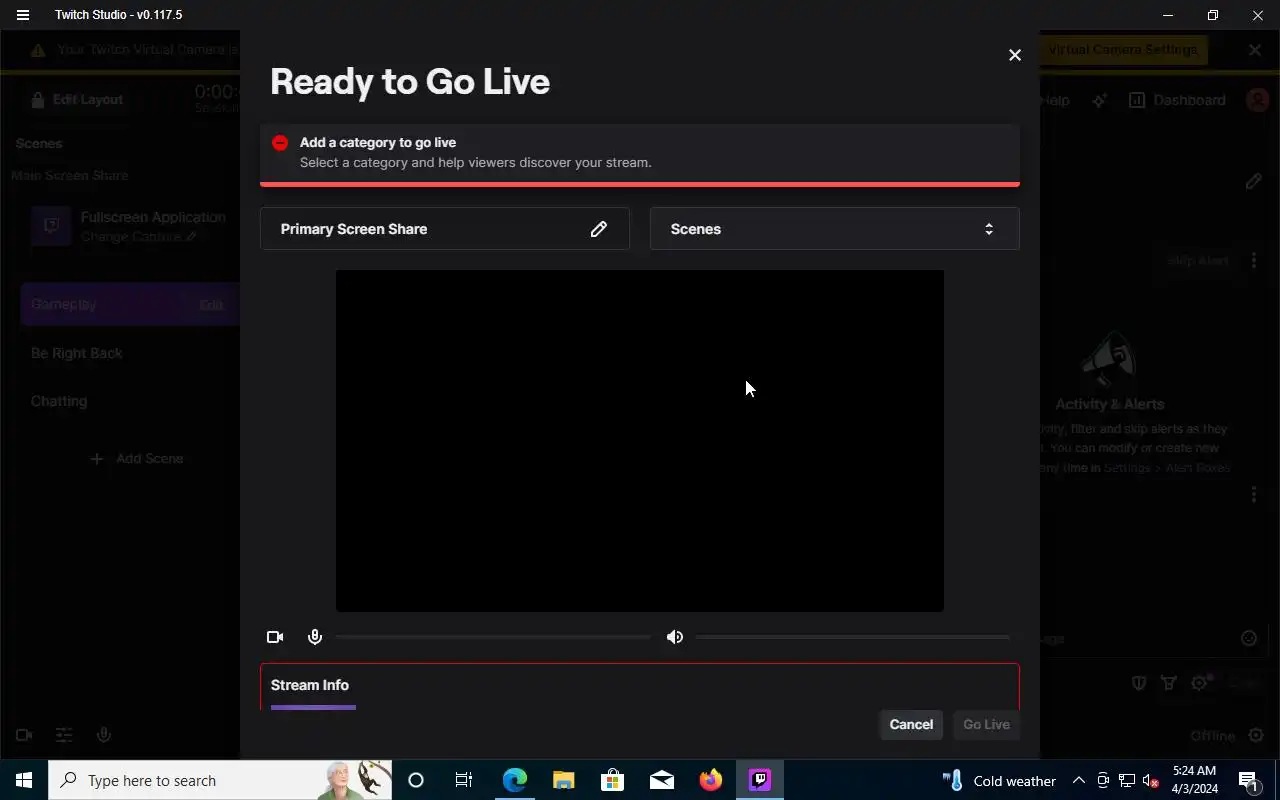Open Microsoft Store from the taskbar
Image resolution: width=1280 pixels, height=800 pixels.
(612, 781)
